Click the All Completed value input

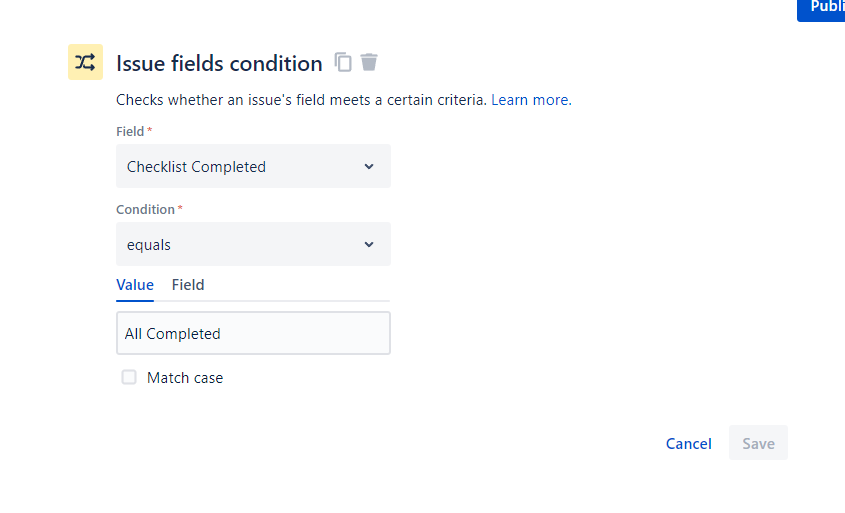[x=253, y=333]
